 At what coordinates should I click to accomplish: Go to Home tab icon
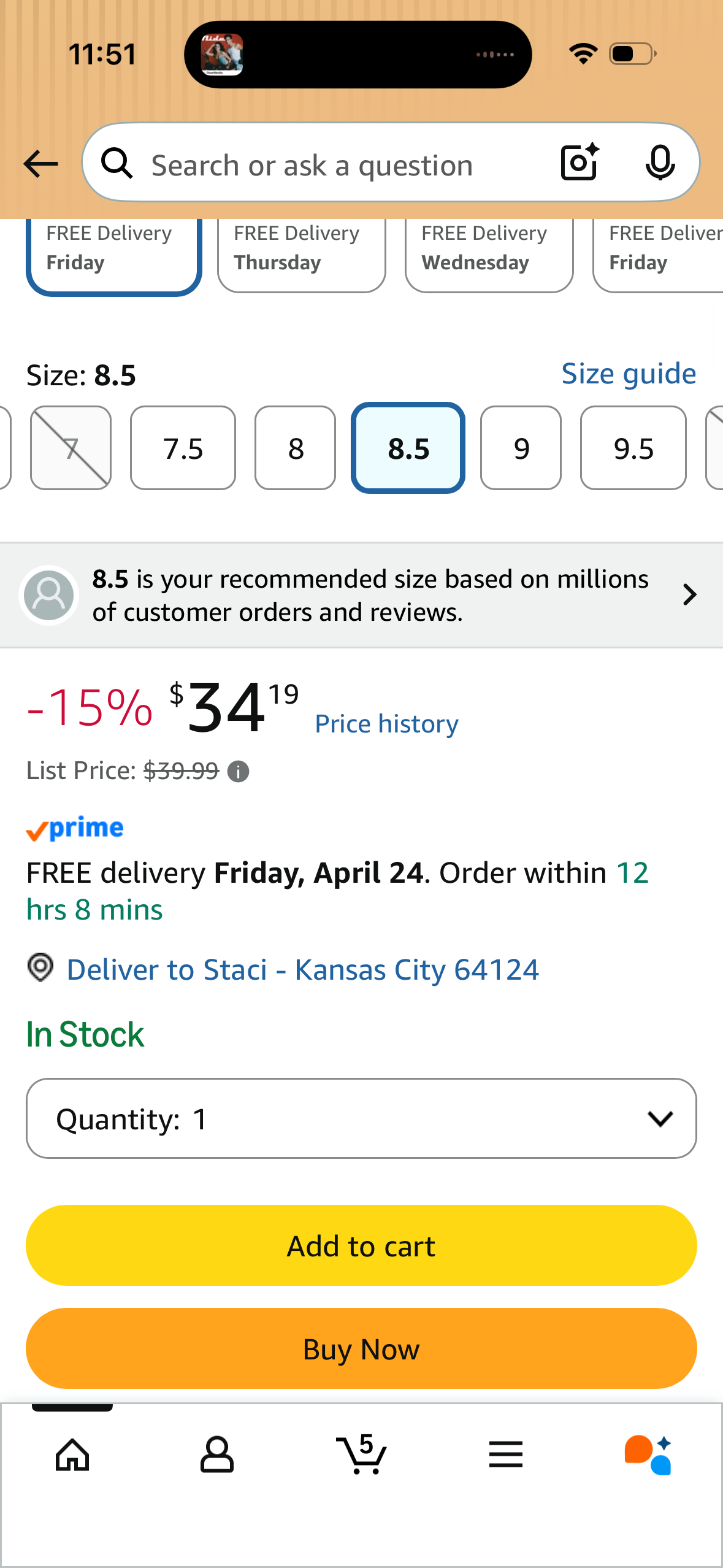[x=72, y=1455]
